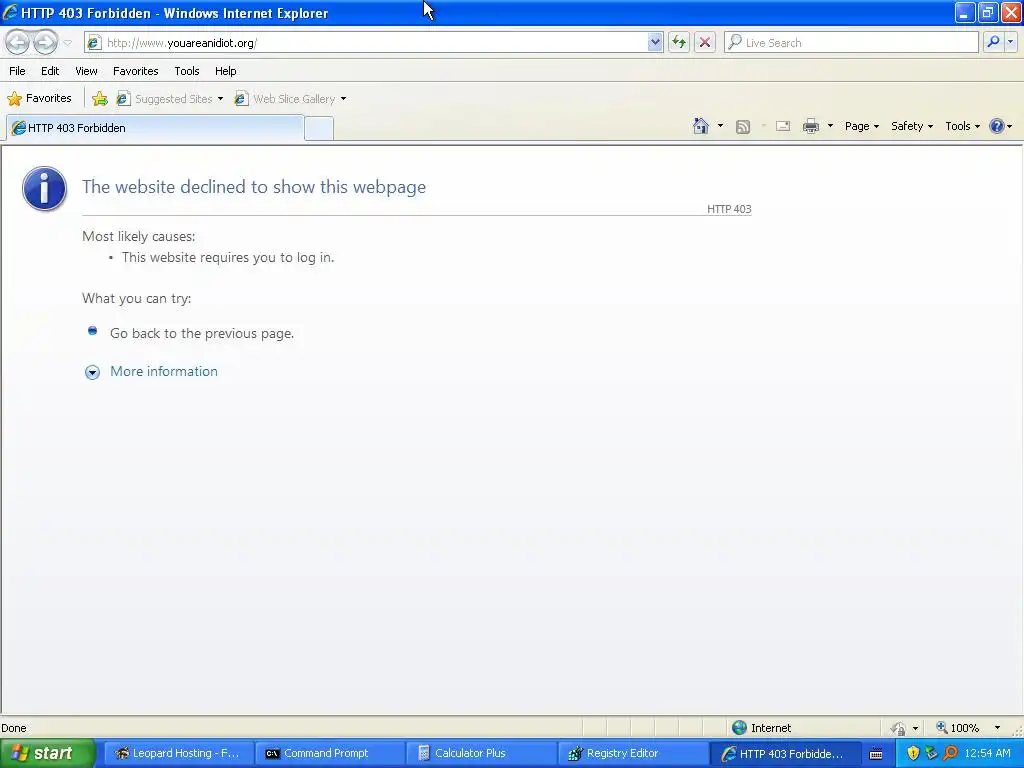Click the red Stop loading button
The height and width of the screenshot is (768, 1024).
[705, 42]
